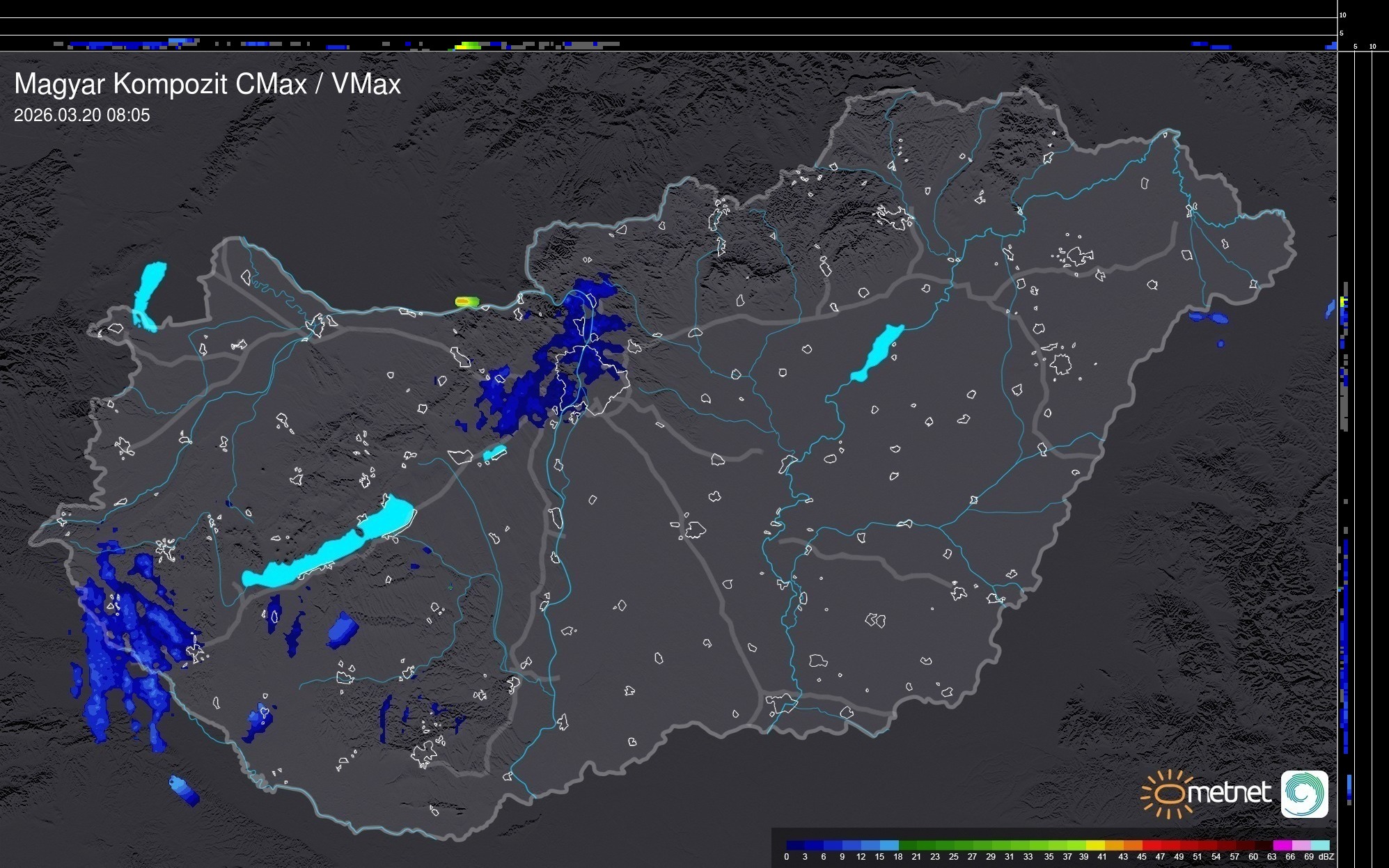Click the small cyan Lake Velence
The image size is (1389, 868).
coord(494,453)
